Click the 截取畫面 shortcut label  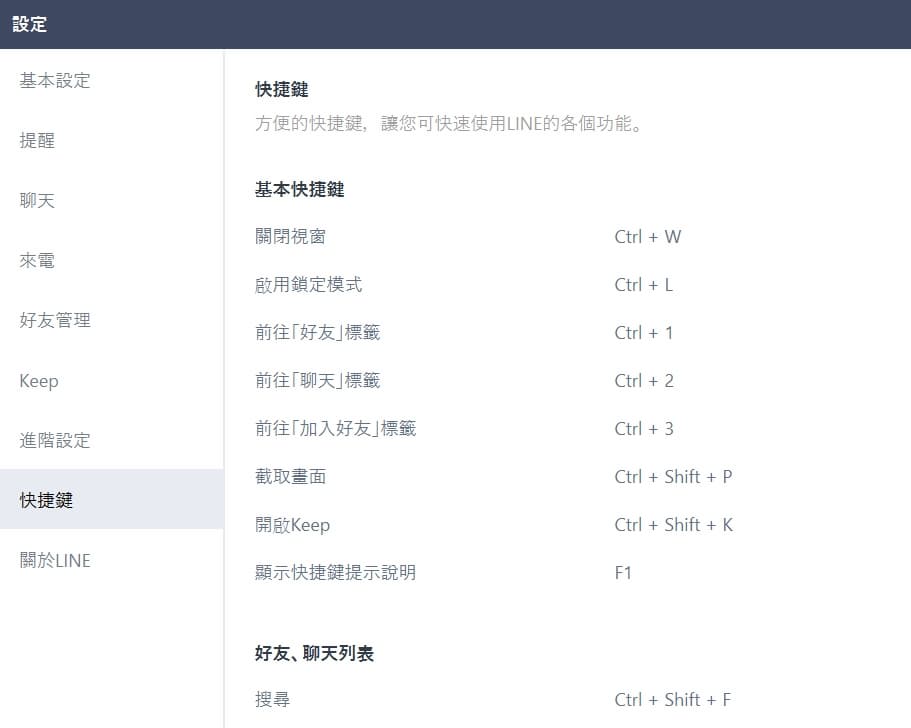click(x=290, y=476)
